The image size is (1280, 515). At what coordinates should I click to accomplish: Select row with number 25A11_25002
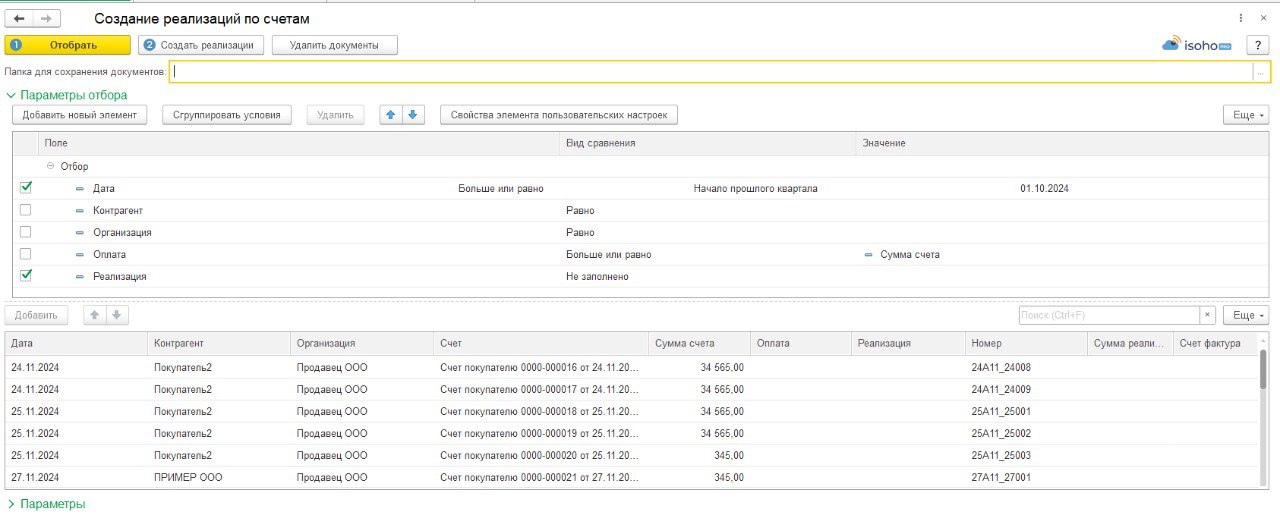[632, 433]
